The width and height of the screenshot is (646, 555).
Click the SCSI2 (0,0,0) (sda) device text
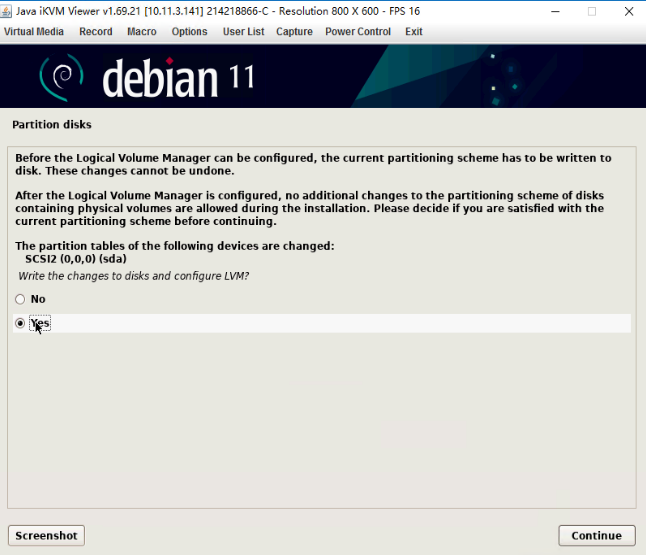tap(76, 259)
